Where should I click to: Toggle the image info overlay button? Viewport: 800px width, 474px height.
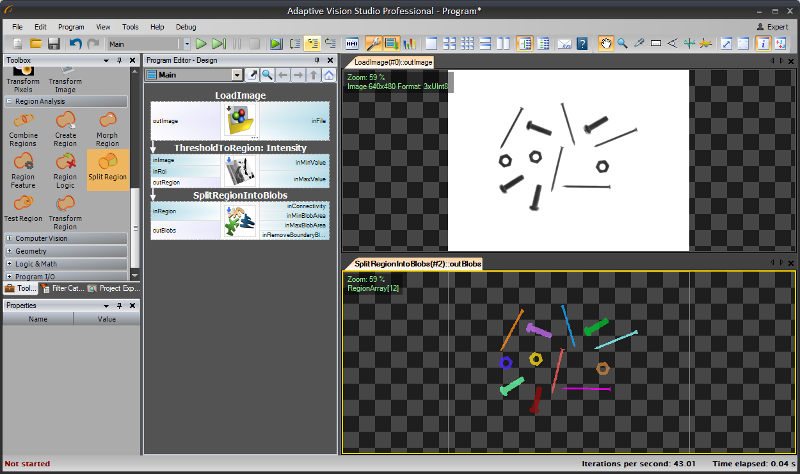tap(764, 44)
